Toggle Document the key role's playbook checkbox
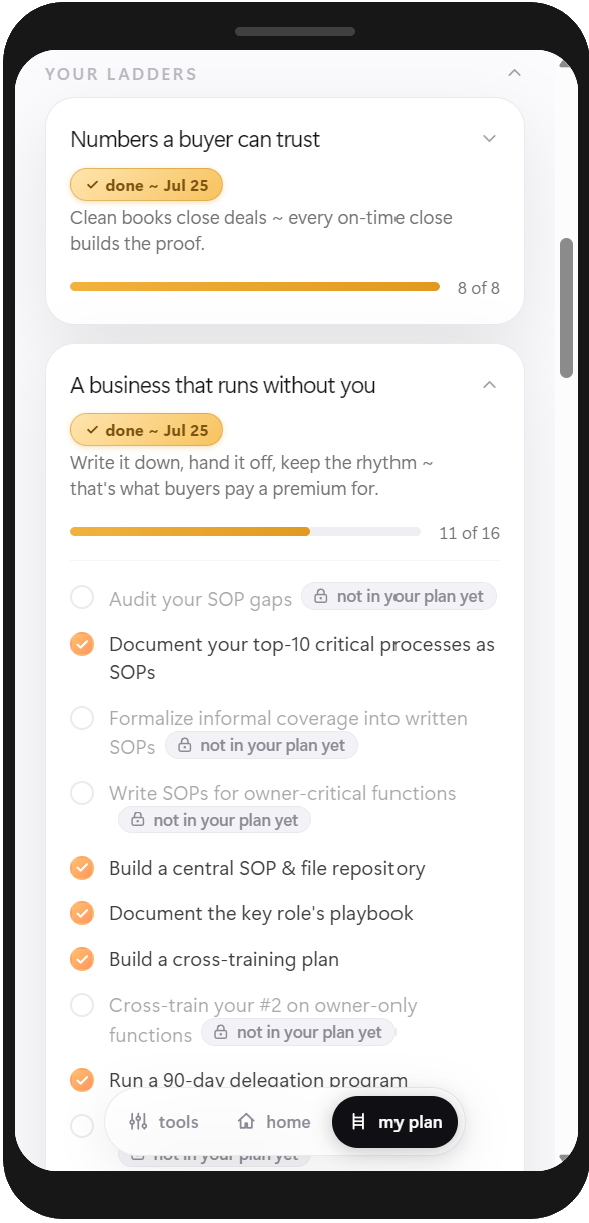 82,913
